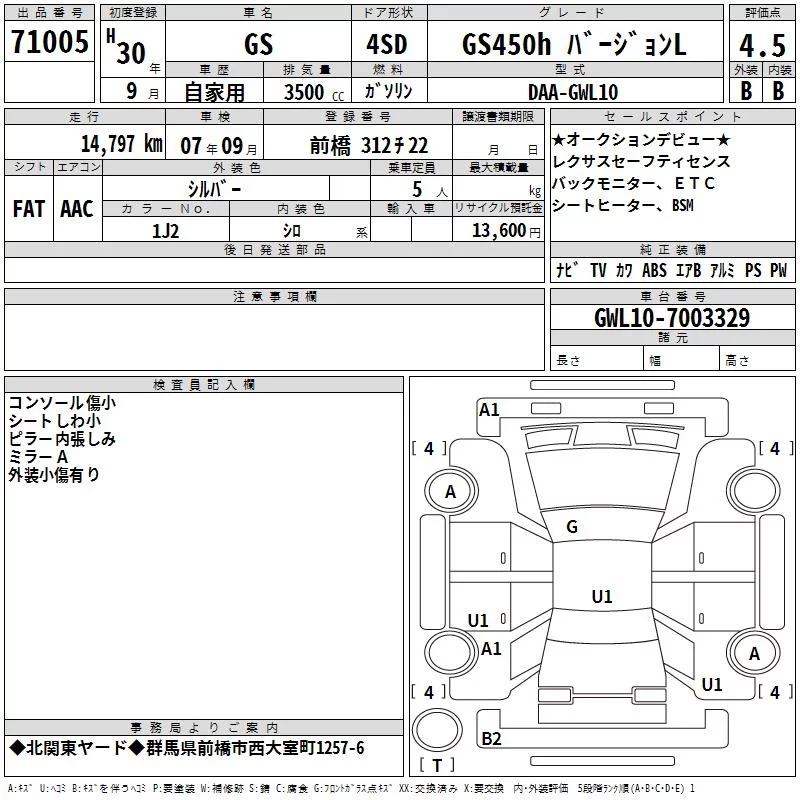
Task: Select the 北関東ヤード address line
Action: (187, 748)
